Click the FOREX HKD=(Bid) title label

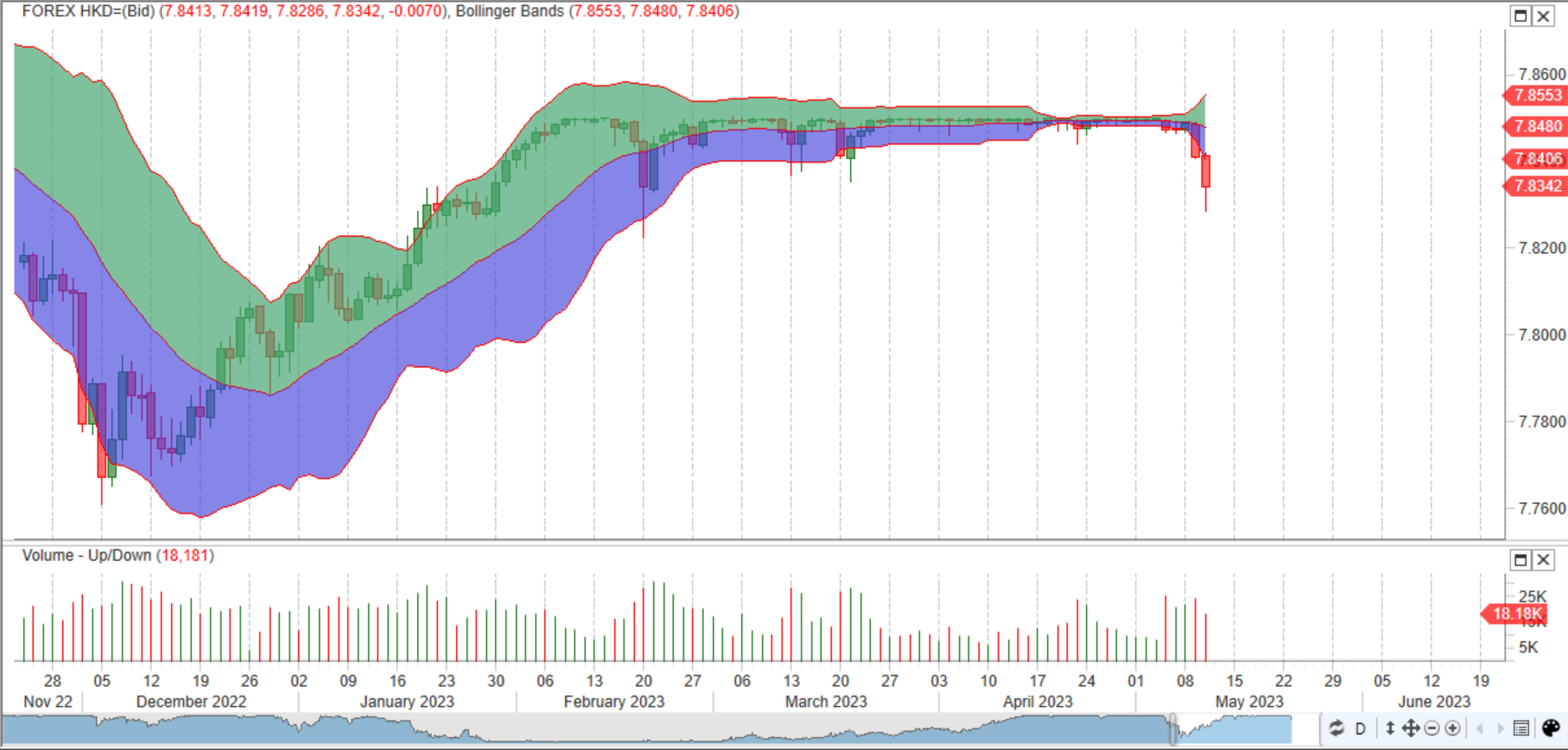pos(89,11)
